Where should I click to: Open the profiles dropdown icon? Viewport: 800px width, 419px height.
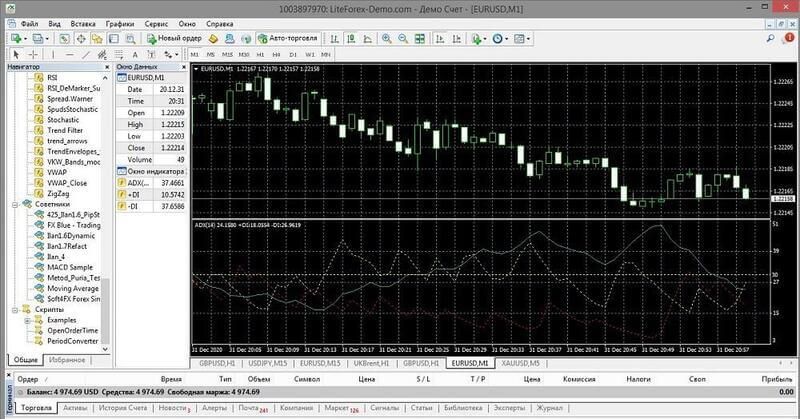[39, 38]
